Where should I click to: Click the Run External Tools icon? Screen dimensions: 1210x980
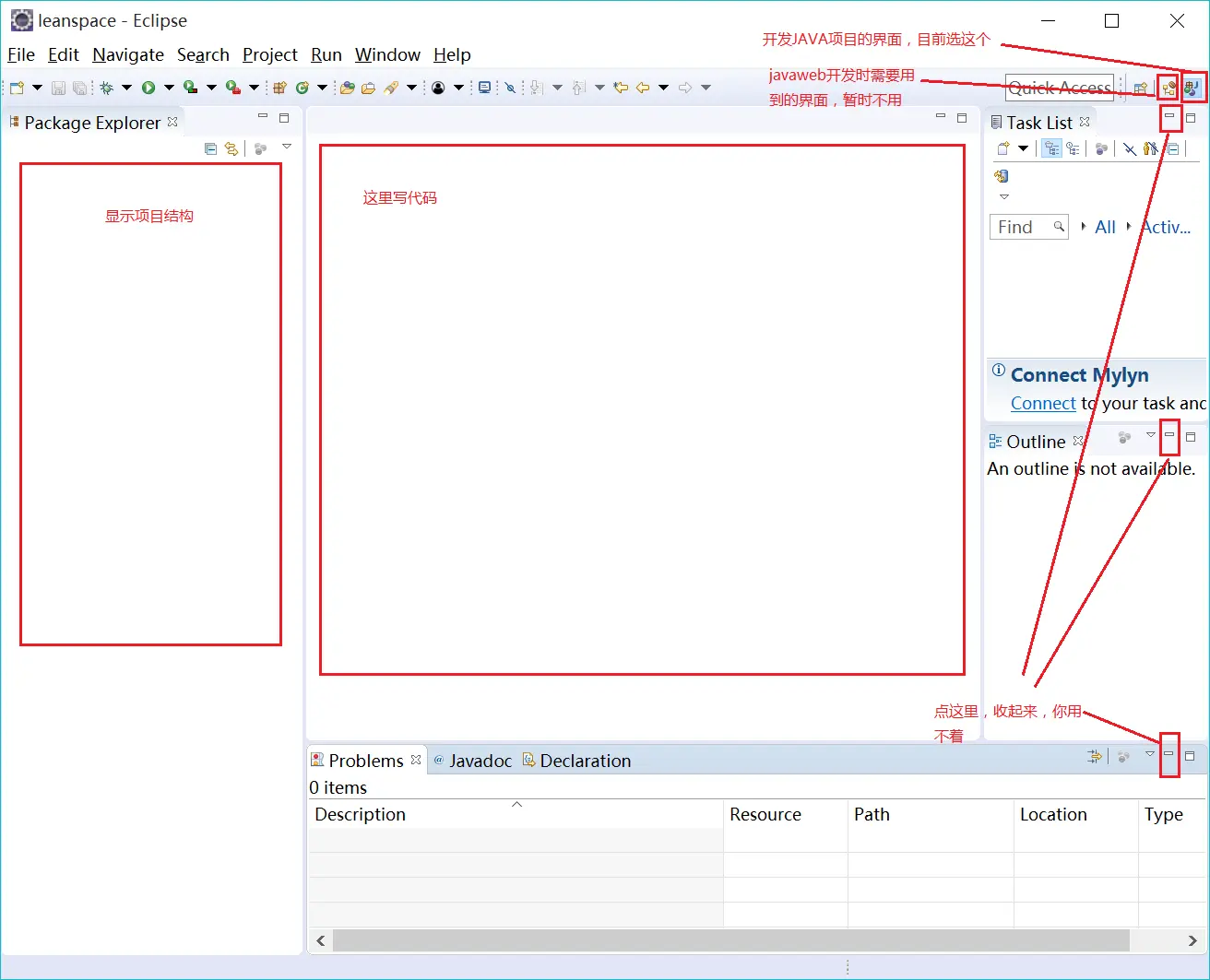tap(232, 88)
